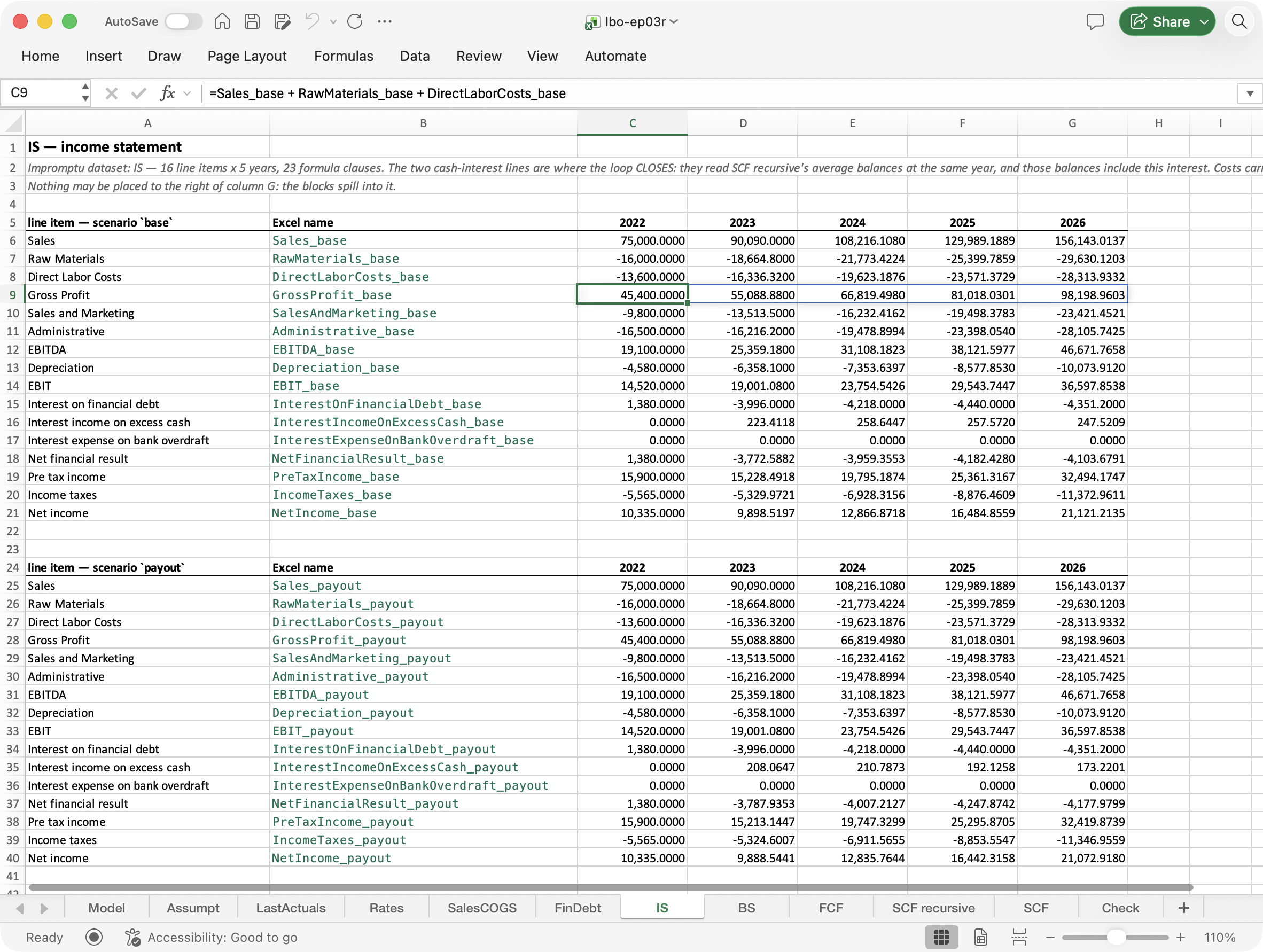Click the Redo circular arrow icon

click(355, 22)
